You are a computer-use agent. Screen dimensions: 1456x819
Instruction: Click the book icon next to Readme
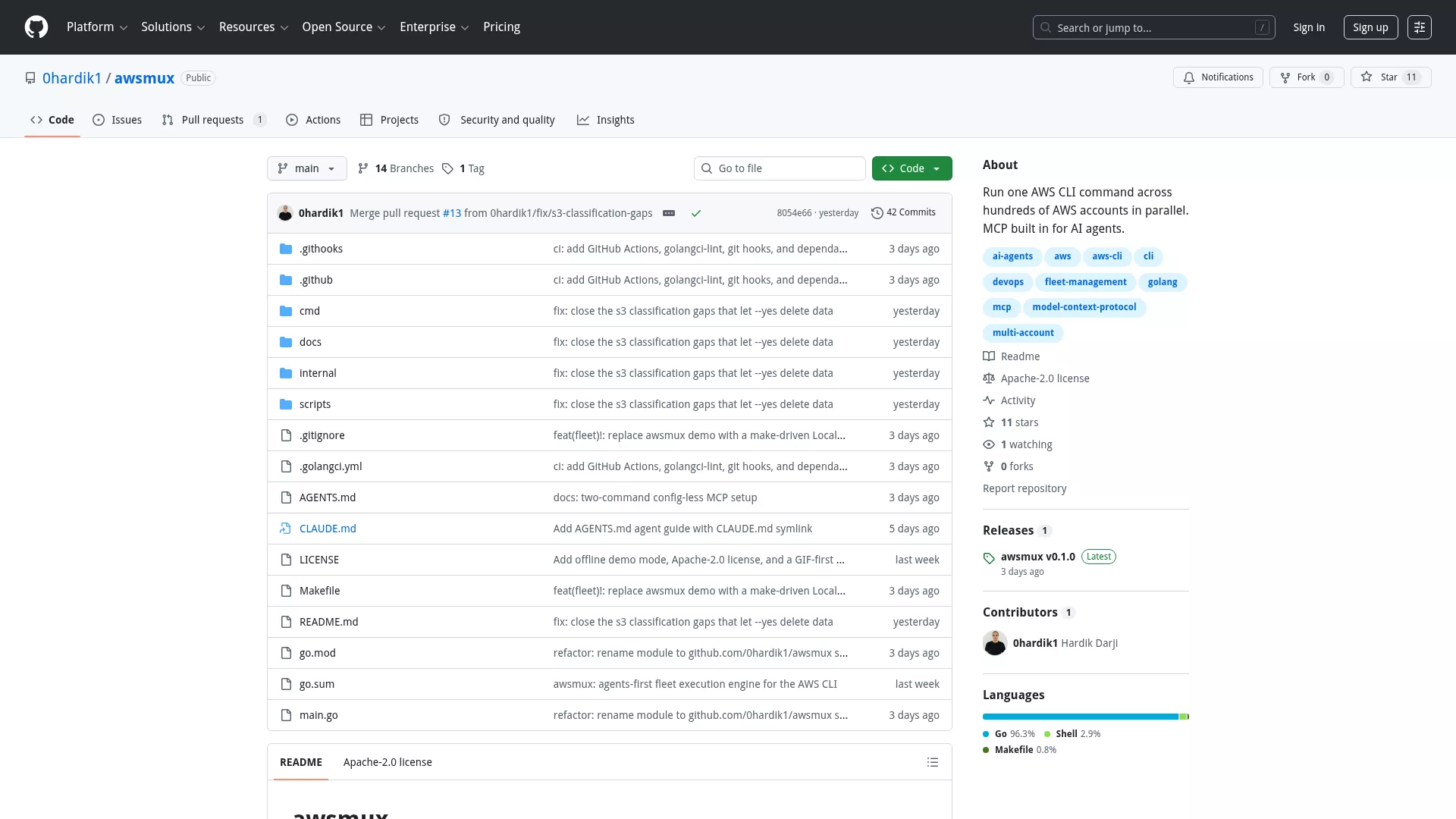coord(989,356)
